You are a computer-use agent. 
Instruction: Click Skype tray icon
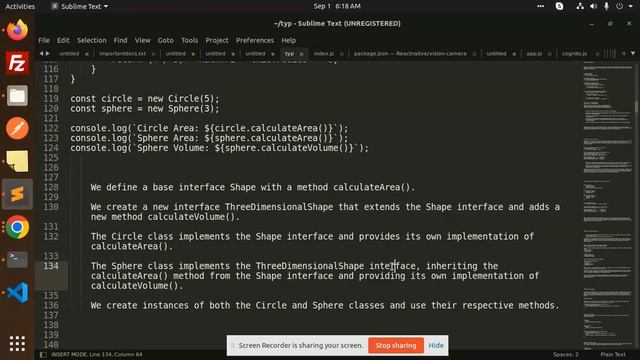click(x=560, y=6)
